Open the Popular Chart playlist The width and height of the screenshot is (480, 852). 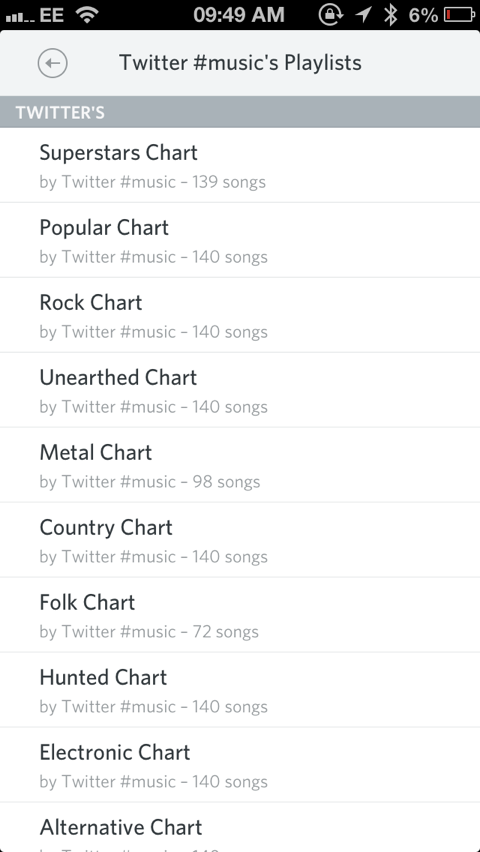240,240
